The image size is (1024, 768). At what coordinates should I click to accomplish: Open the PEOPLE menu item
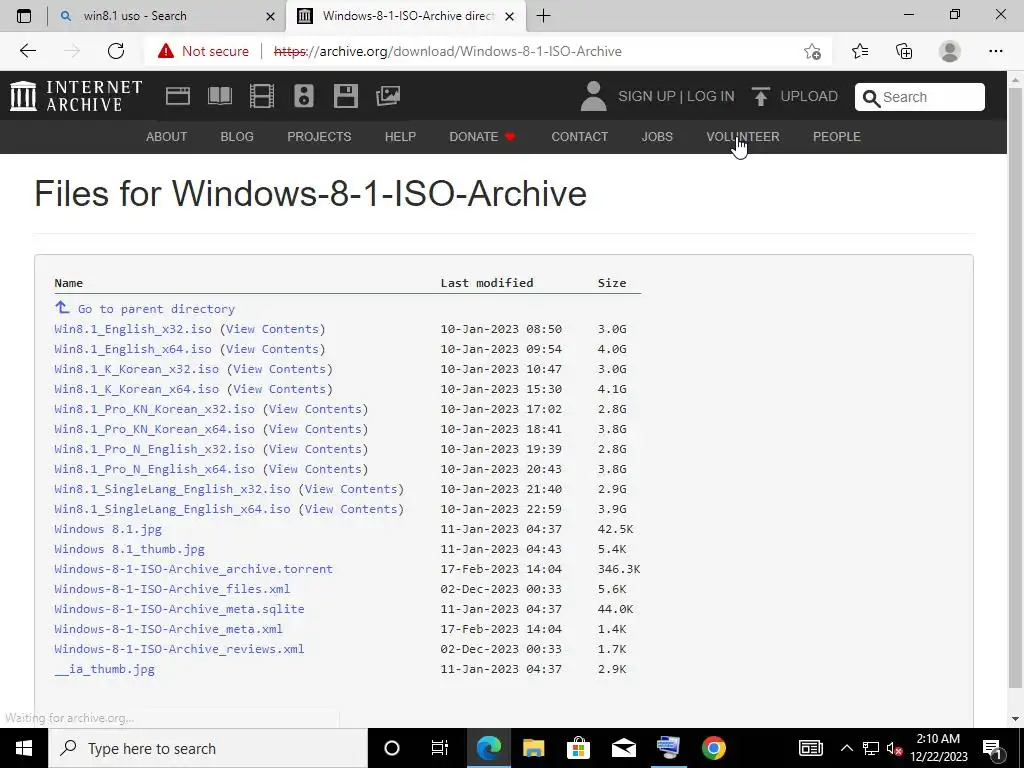coord(837,136)
